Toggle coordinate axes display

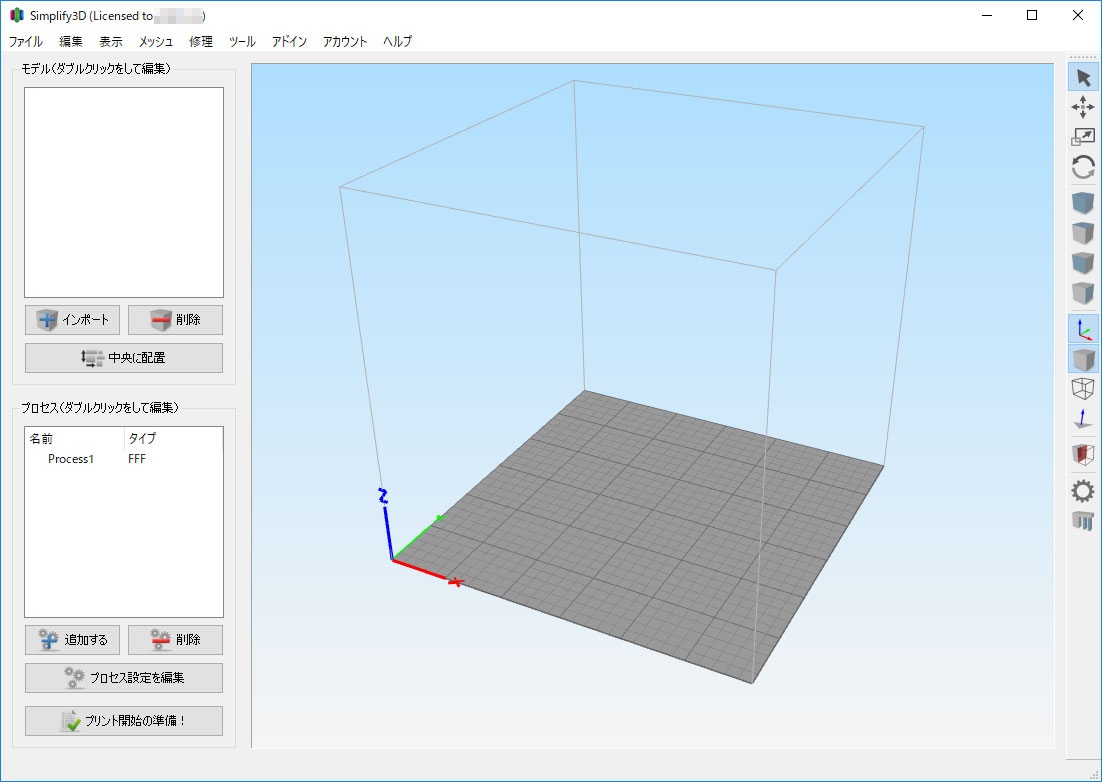pyautogui.click(x=1083, y=328)
